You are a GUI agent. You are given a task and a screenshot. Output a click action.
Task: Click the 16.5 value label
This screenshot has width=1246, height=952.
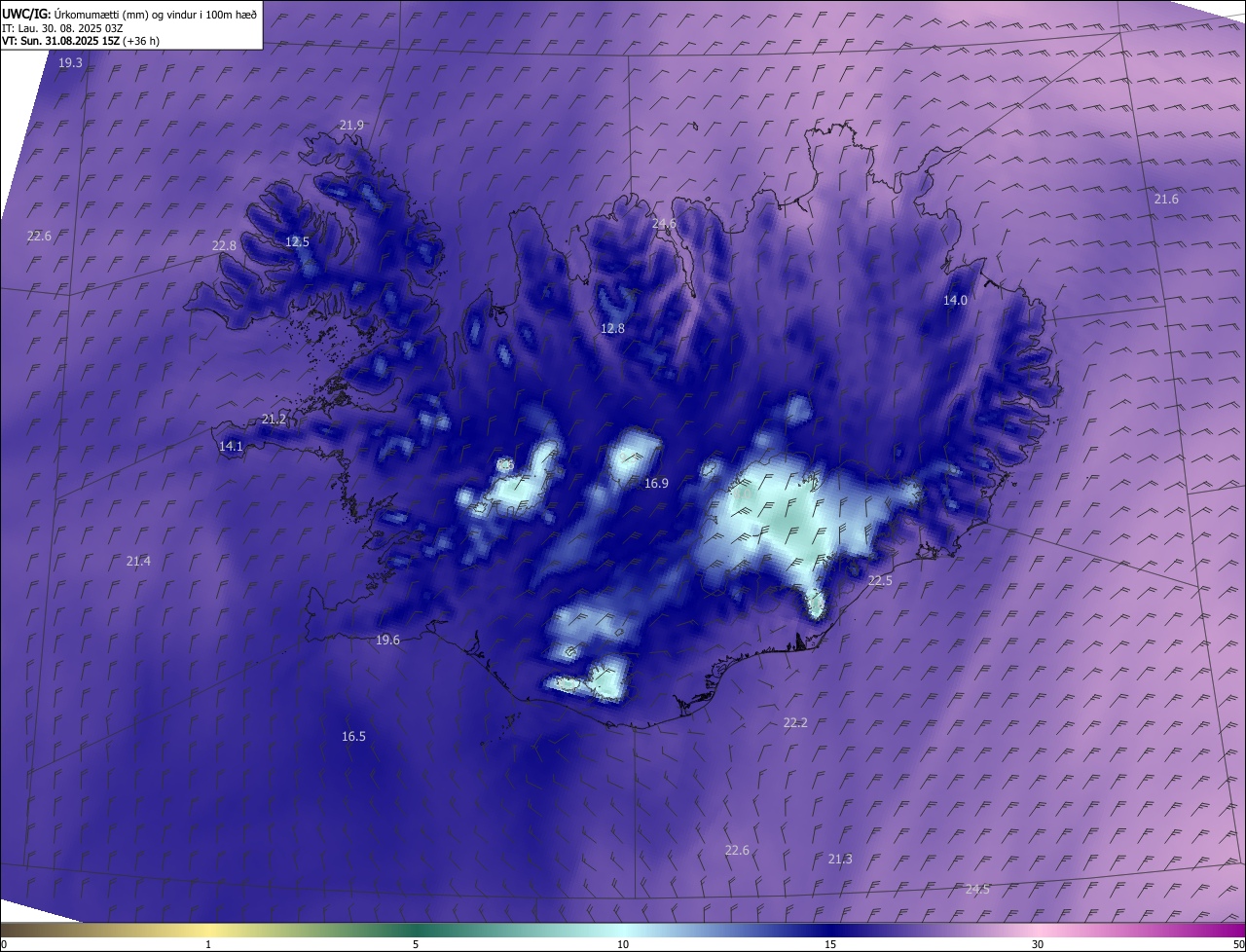tap(353, 736)
